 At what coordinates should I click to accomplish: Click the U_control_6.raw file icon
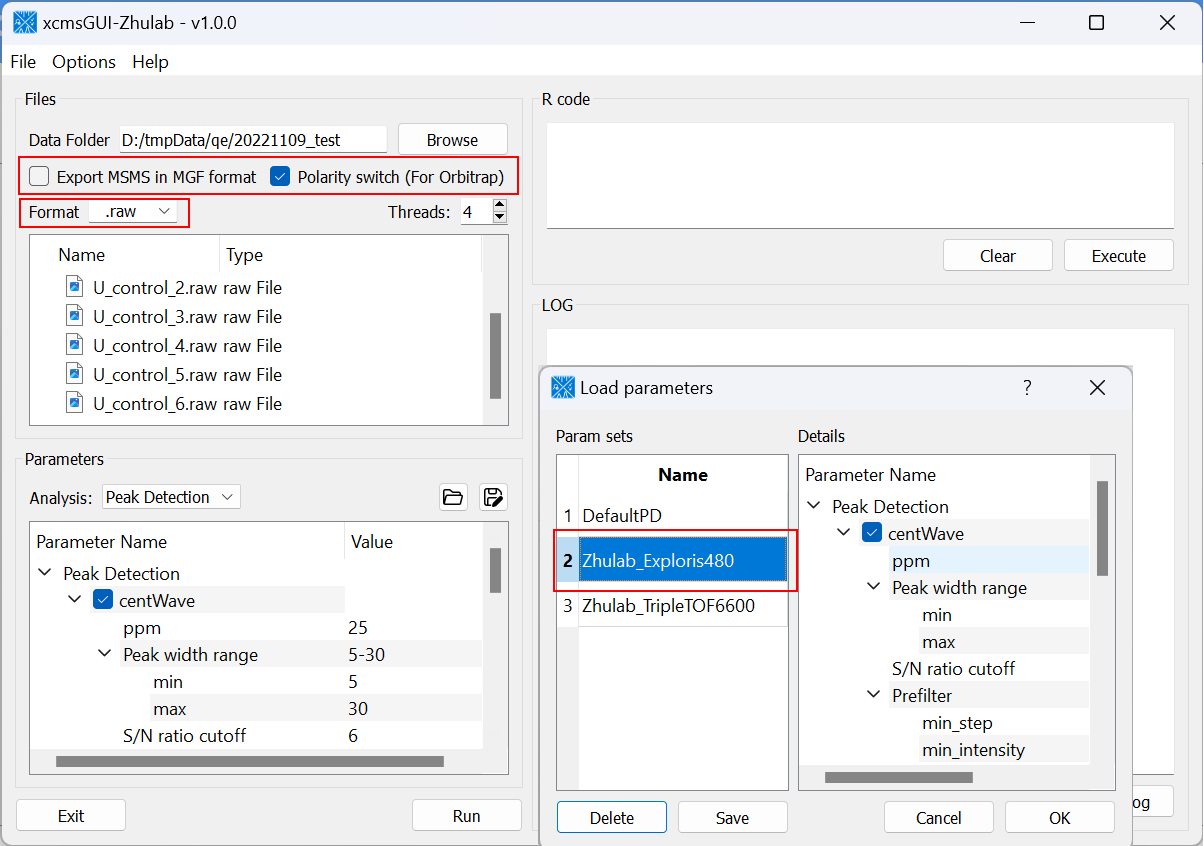tap(74, 403)
